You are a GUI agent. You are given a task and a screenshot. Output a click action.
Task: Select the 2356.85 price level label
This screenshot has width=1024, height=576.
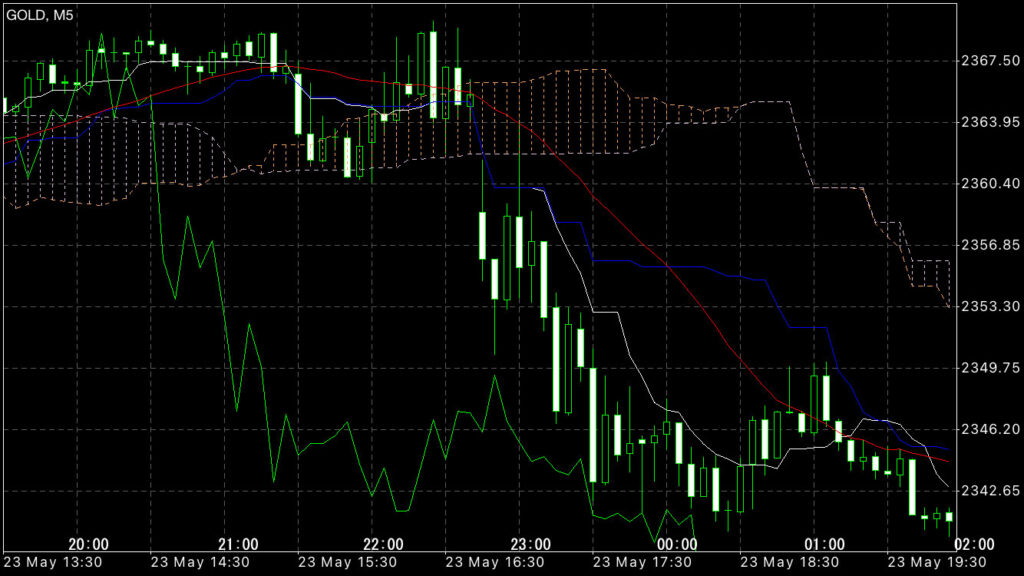click(x=991, y=245)
